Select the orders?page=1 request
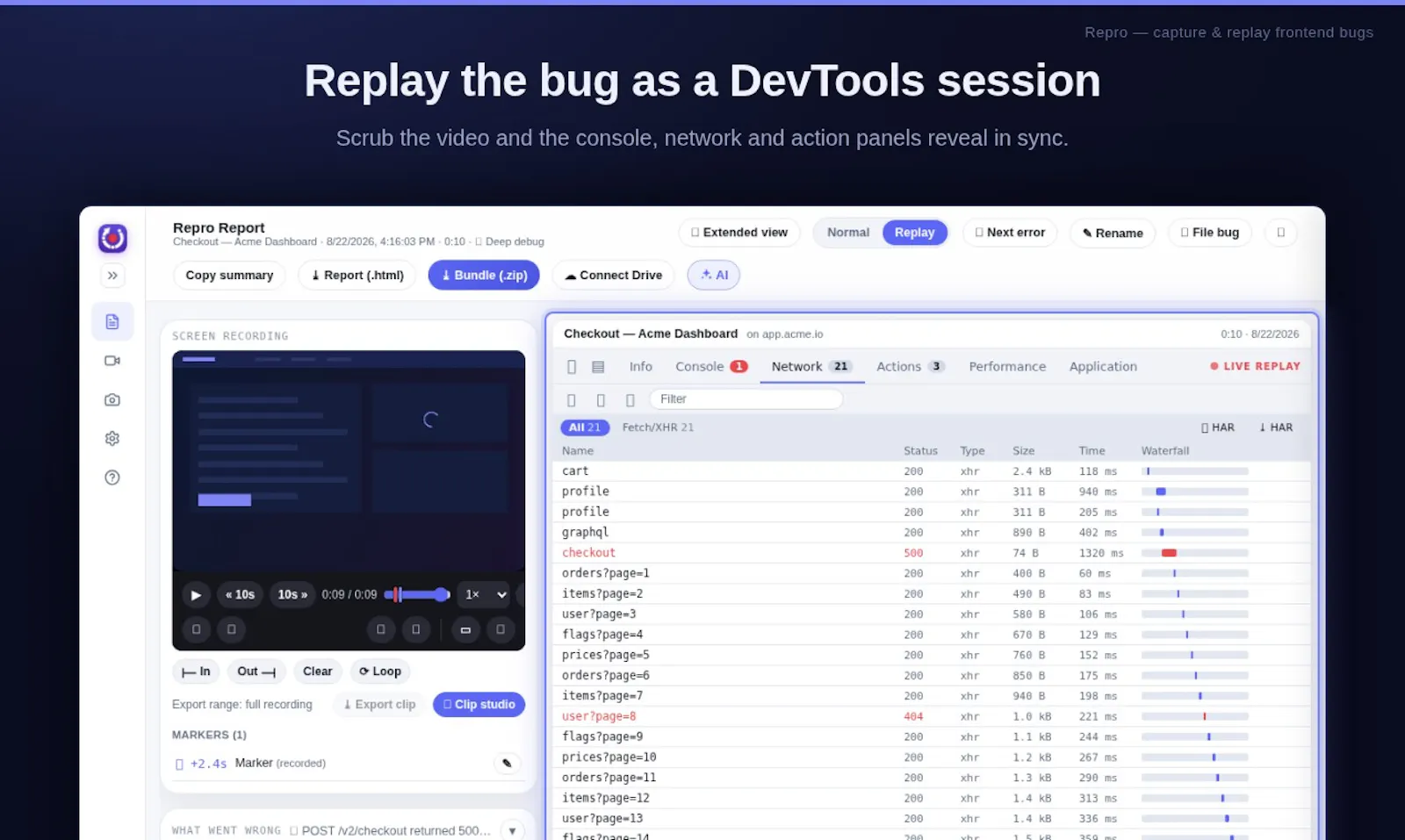Image resolution: width=1405 pixels, height=840 pixels. click(x=931, y=573)
